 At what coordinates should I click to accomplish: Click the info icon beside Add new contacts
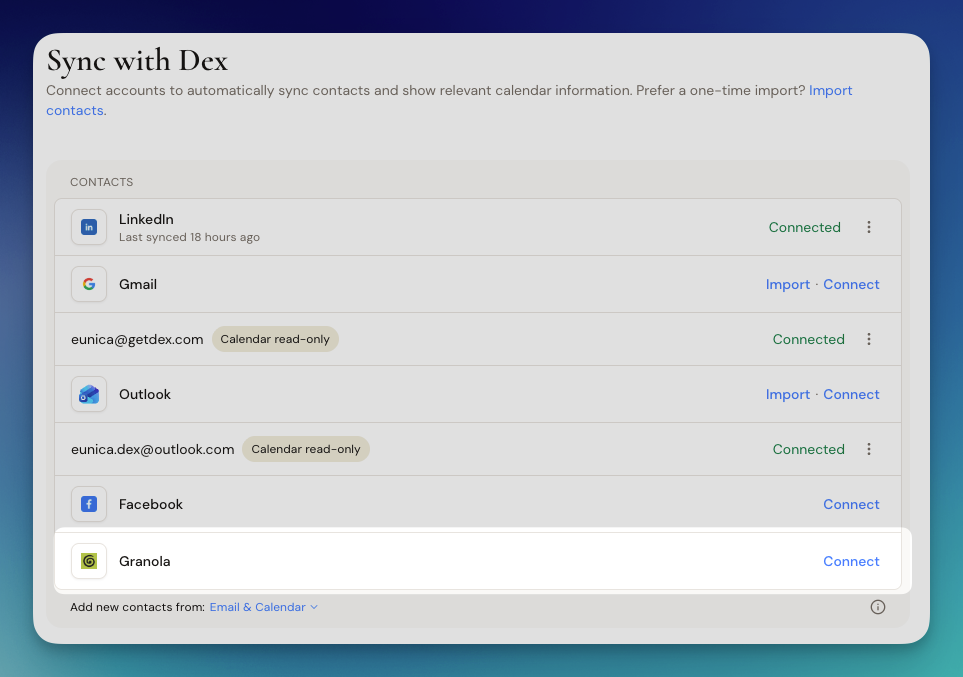[878, 607]
